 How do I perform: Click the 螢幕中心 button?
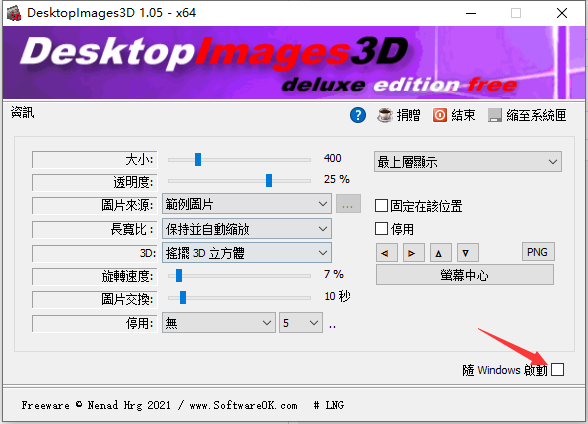465,275
